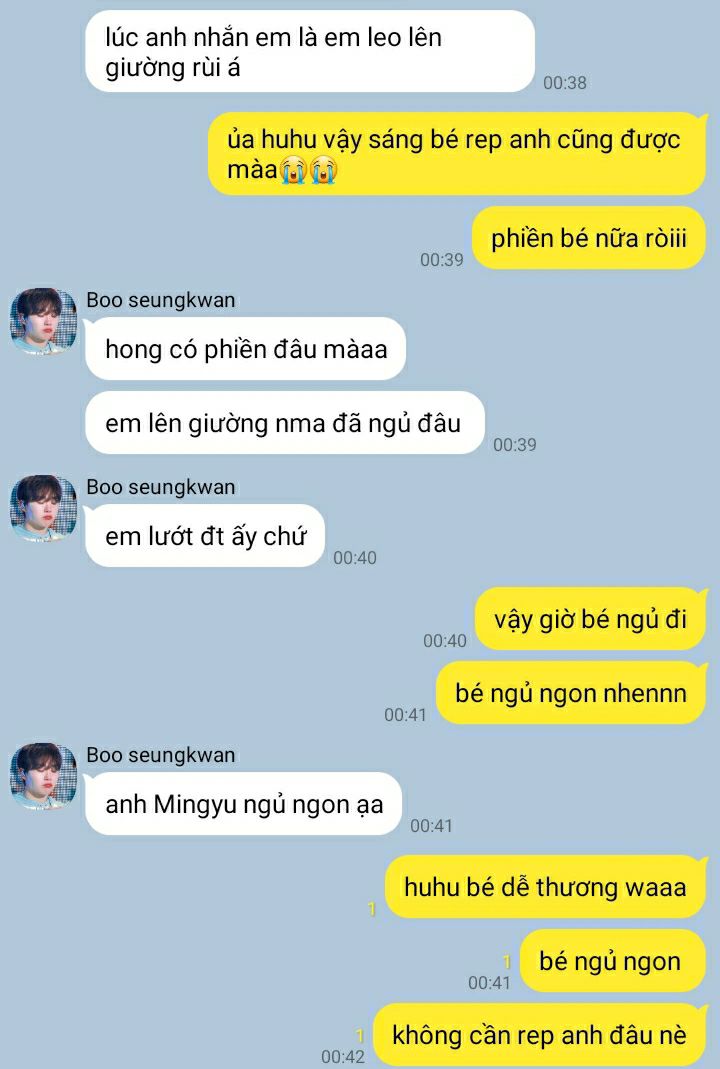Select message 'vậy giờ bé ngủ đi'
The height and width of the screenshot is (1069, 720).
[x=590, y=619]
